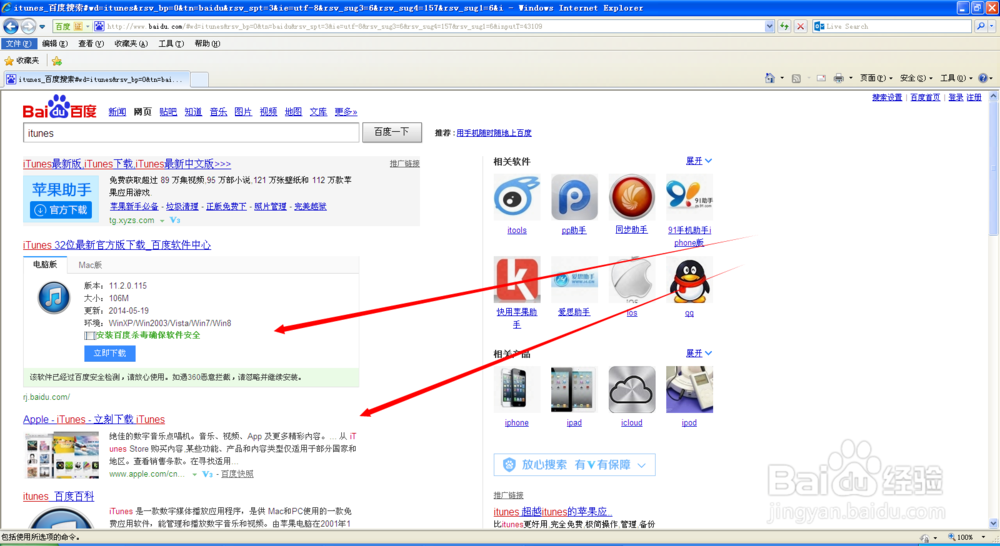Open Favorites via the star 收藏夹 button
The height and width of the screenshot is (546, 1000).
coord(22,61)
